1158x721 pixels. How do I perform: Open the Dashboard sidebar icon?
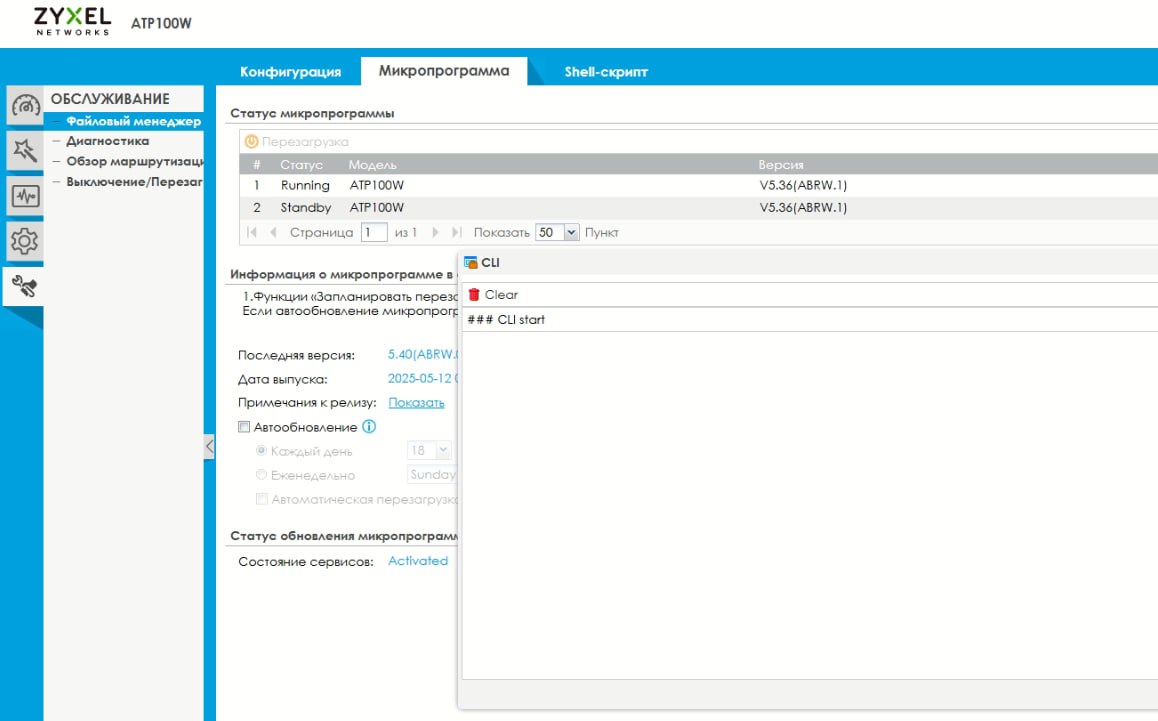24,106
